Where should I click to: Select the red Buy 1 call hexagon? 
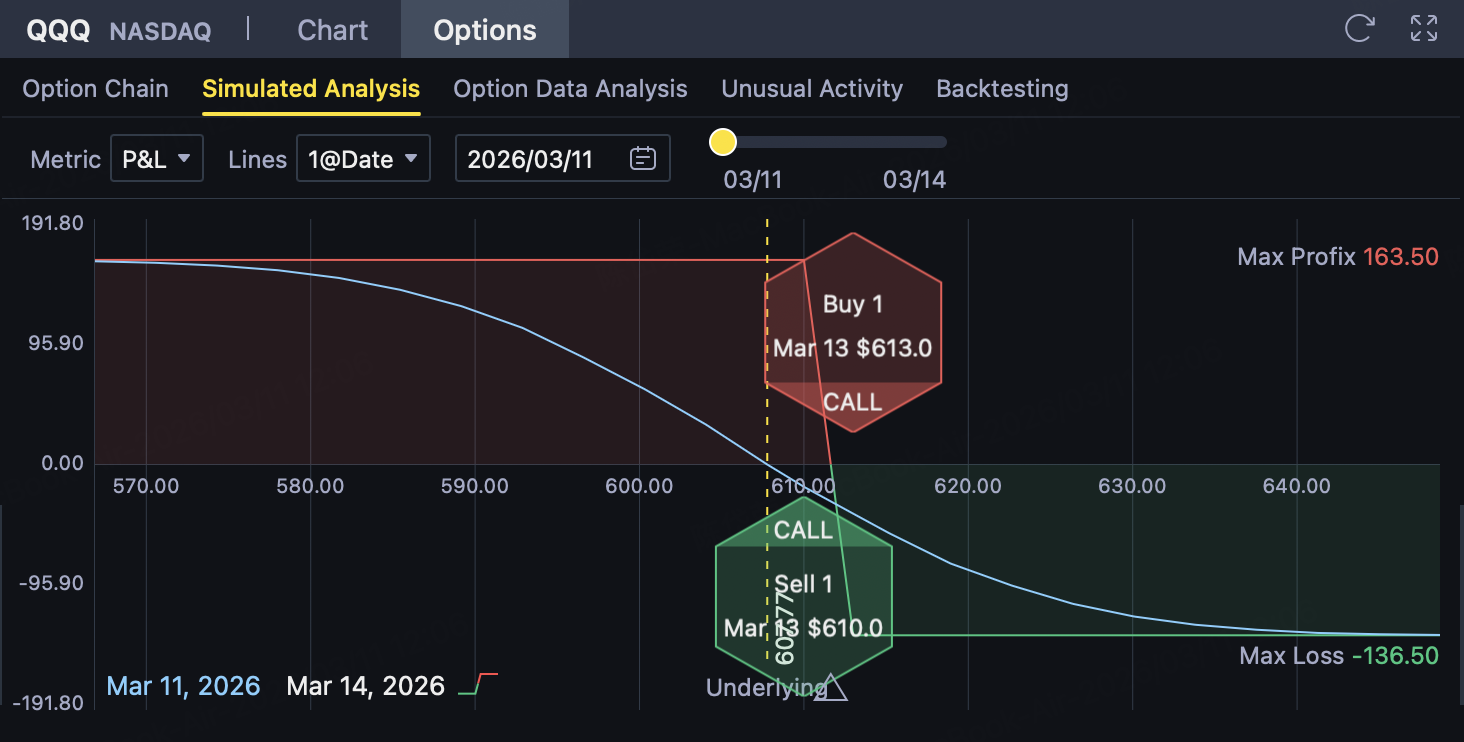(x=853, y=332)
